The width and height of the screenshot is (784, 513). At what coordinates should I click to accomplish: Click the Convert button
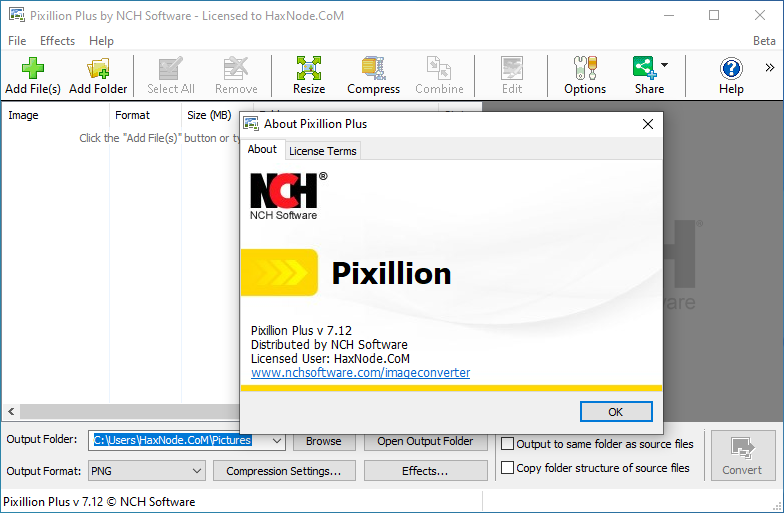click(742, 456)
